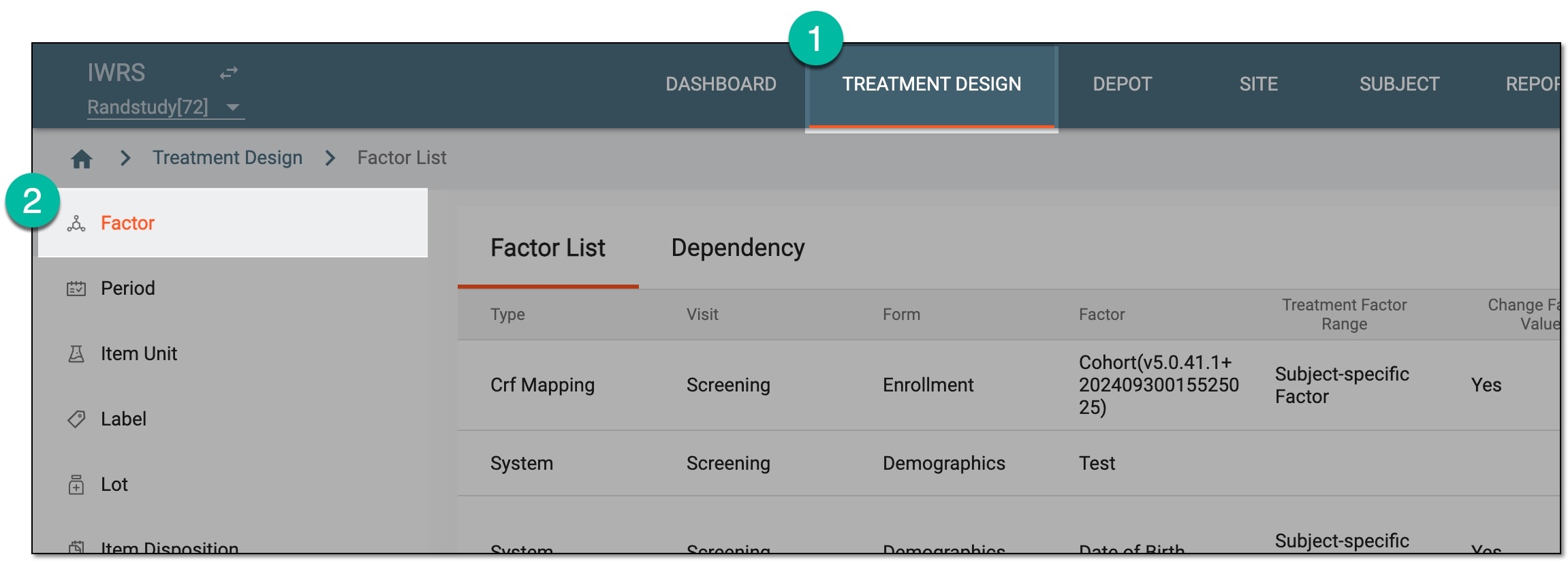
Task: Click System type cell in Test row
Action: tap(522, 463)
